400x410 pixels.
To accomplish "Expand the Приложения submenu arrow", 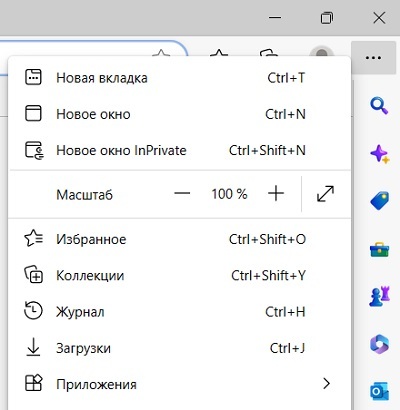I will click(326, 384).
